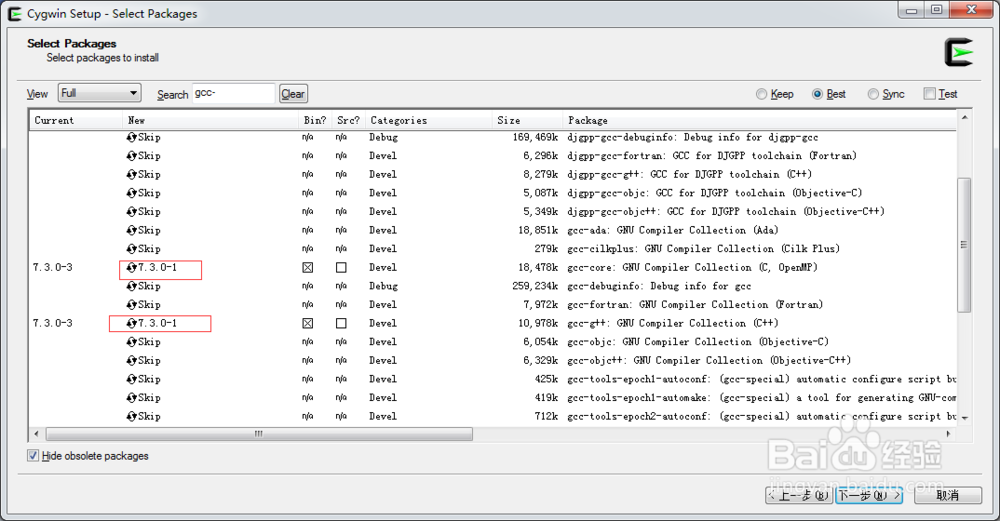Click the cycle icon for djgpp-gcc-debuginfo
This screenshot has height=521, width=1000.
coord(131,137)
